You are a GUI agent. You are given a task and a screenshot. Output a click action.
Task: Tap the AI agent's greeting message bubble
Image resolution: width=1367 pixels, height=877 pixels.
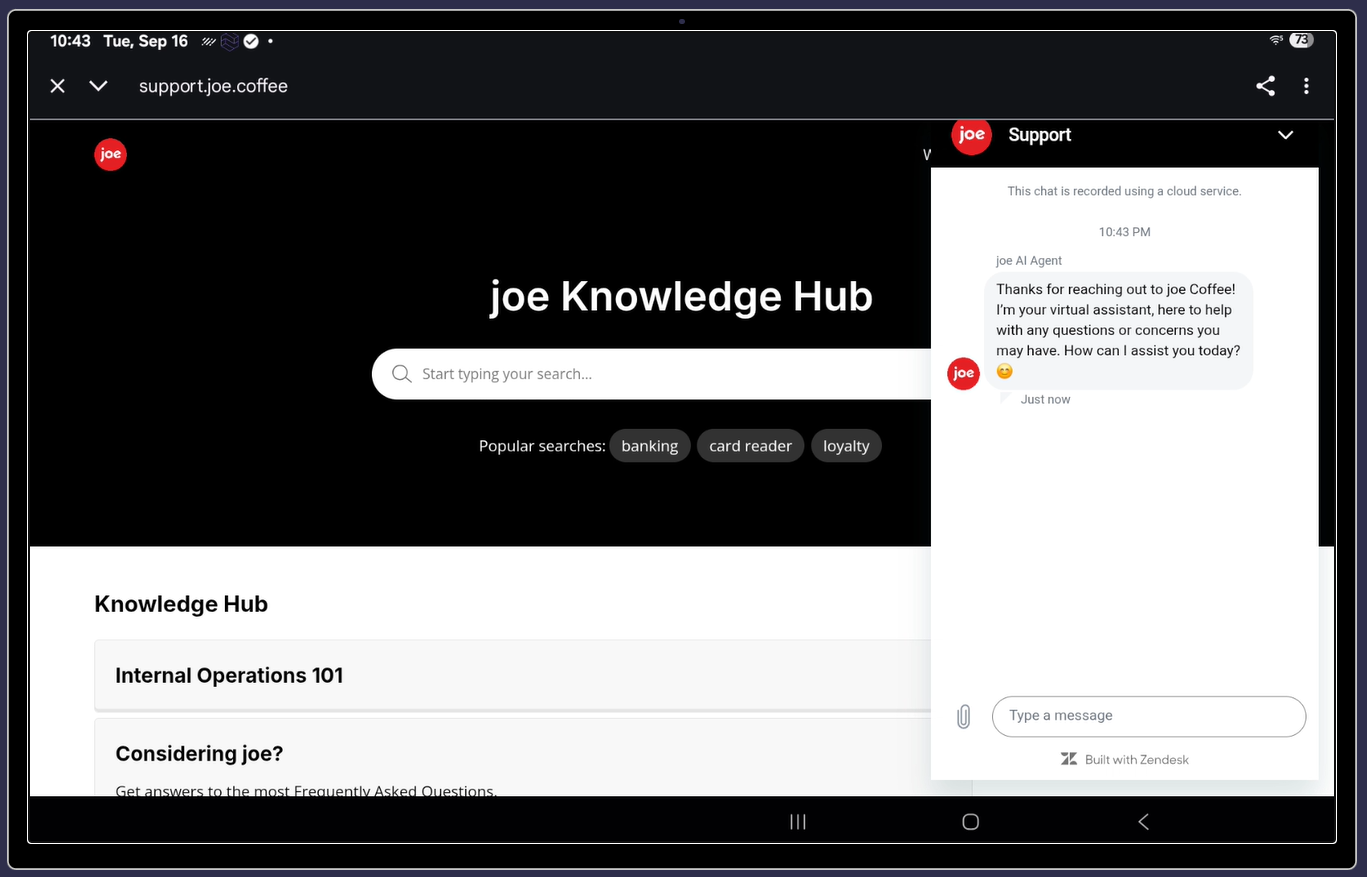(x=1119, y=330)
